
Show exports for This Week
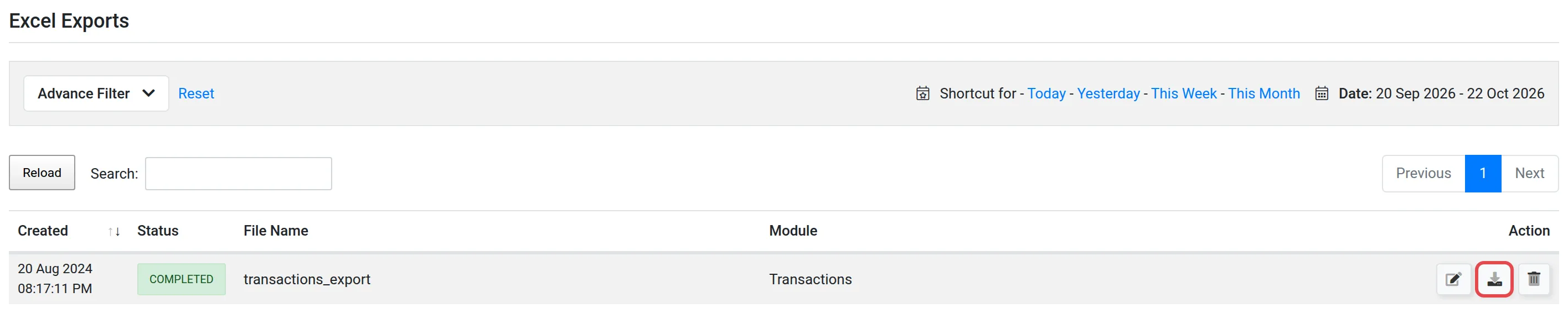click(1183, 93)
